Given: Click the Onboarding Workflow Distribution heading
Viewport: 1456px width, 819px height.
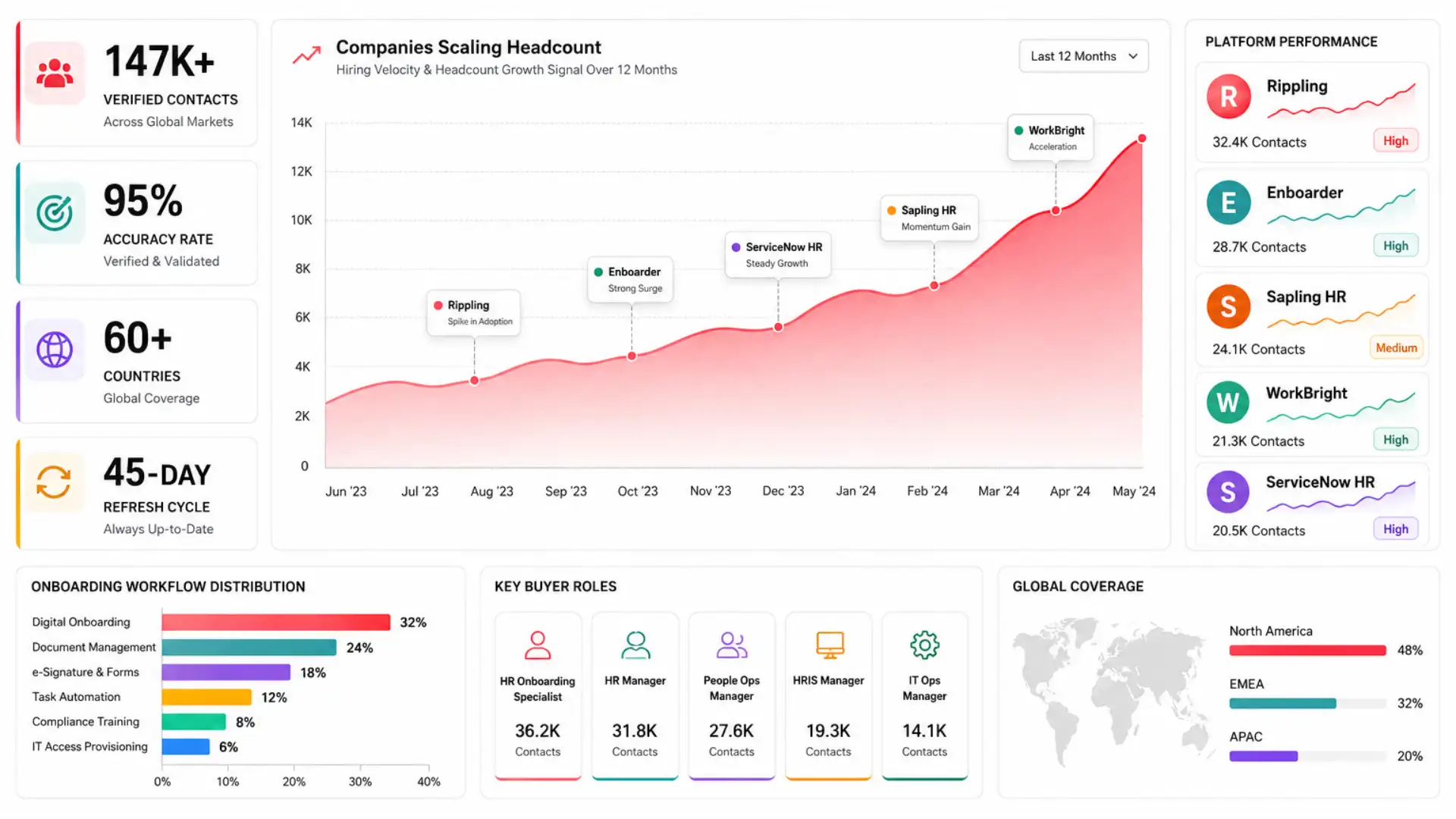Looking at the screenshot, I should tap(168, 587).
